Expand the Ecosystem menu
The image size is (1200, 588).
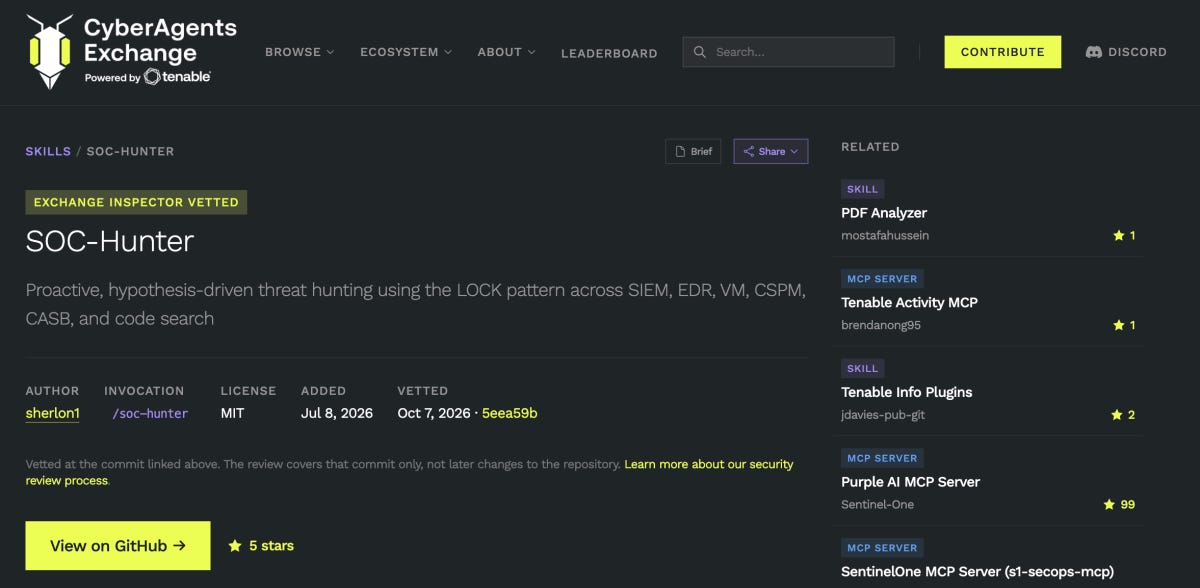[406, 52]
